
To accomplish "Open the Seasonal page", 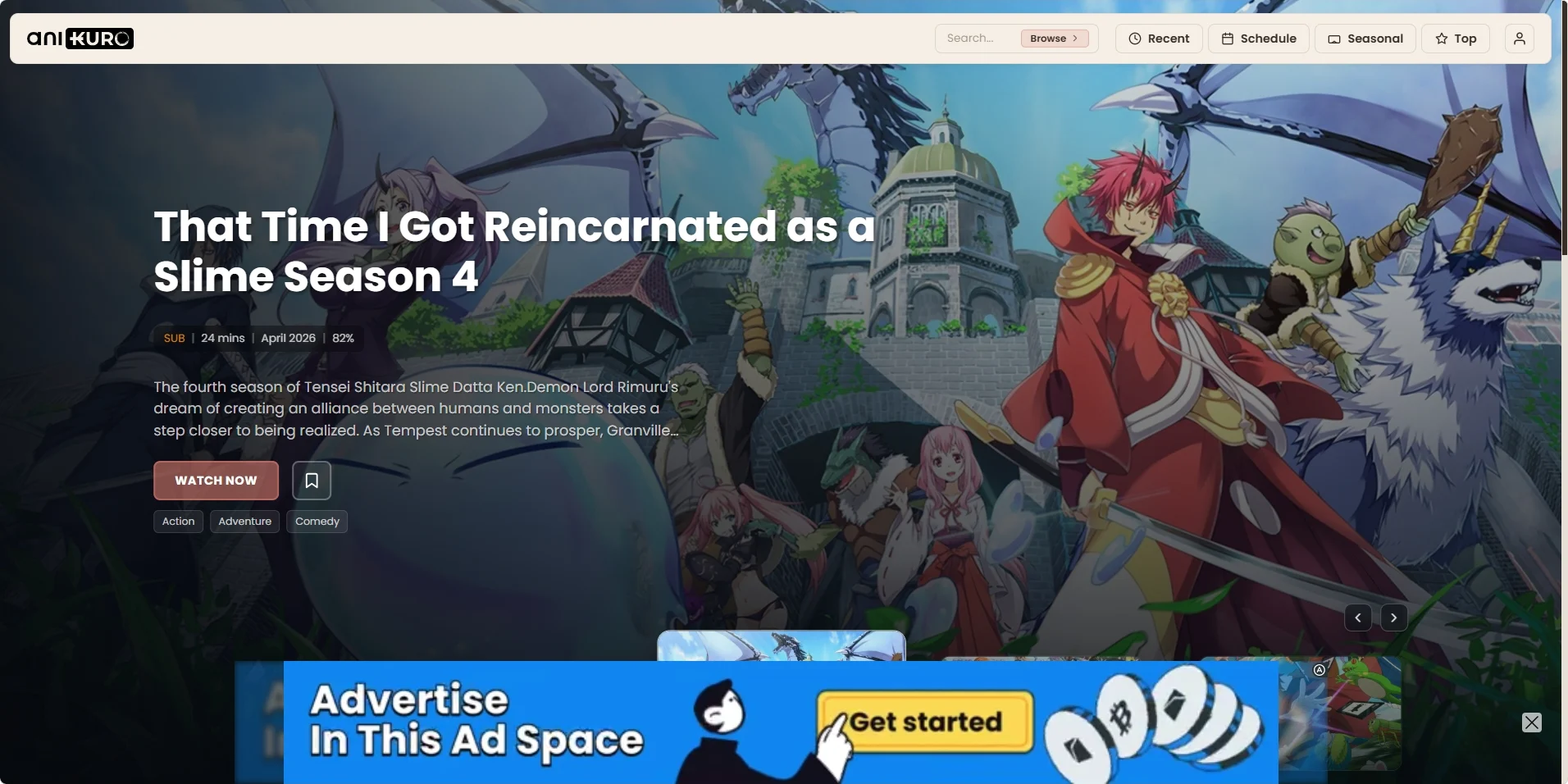I will (1365, 39).
